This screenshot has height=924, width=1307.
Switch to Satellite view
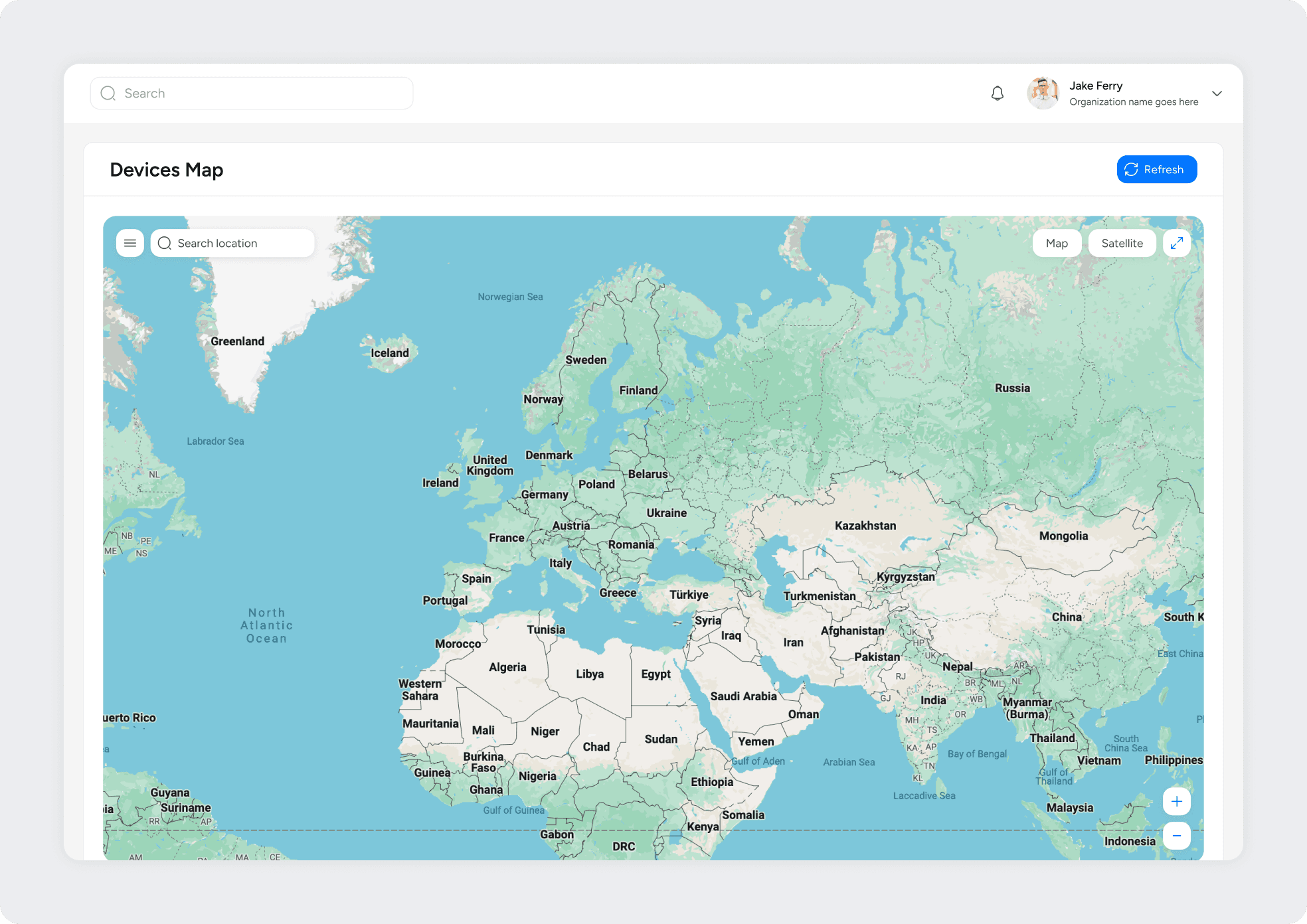[1122, 243]
